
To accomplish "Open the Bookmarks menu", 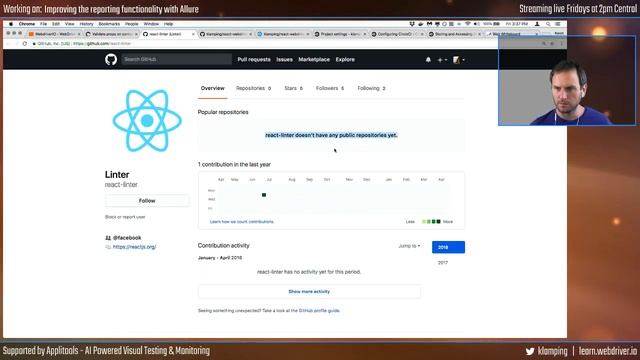I will point(109,24).
